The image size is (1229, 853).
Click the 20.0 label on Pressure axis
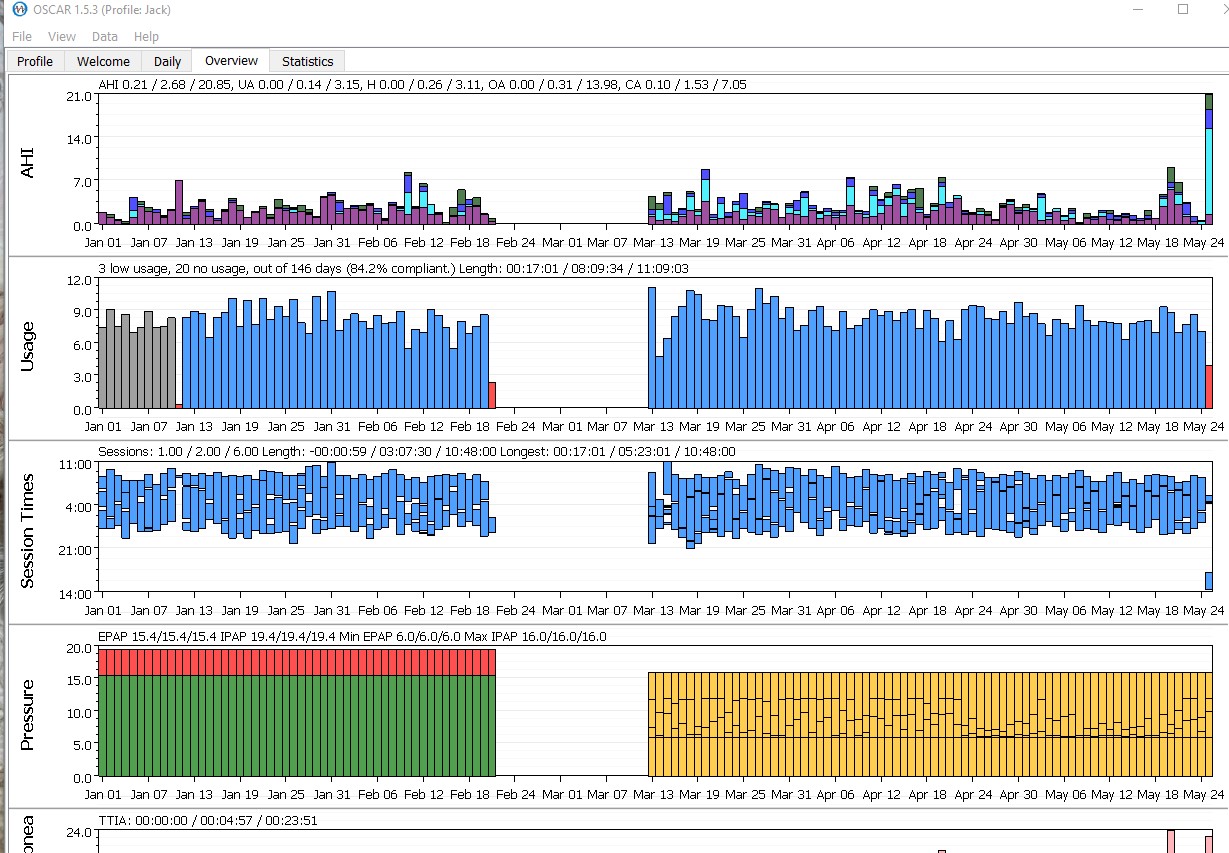point(78,649)
